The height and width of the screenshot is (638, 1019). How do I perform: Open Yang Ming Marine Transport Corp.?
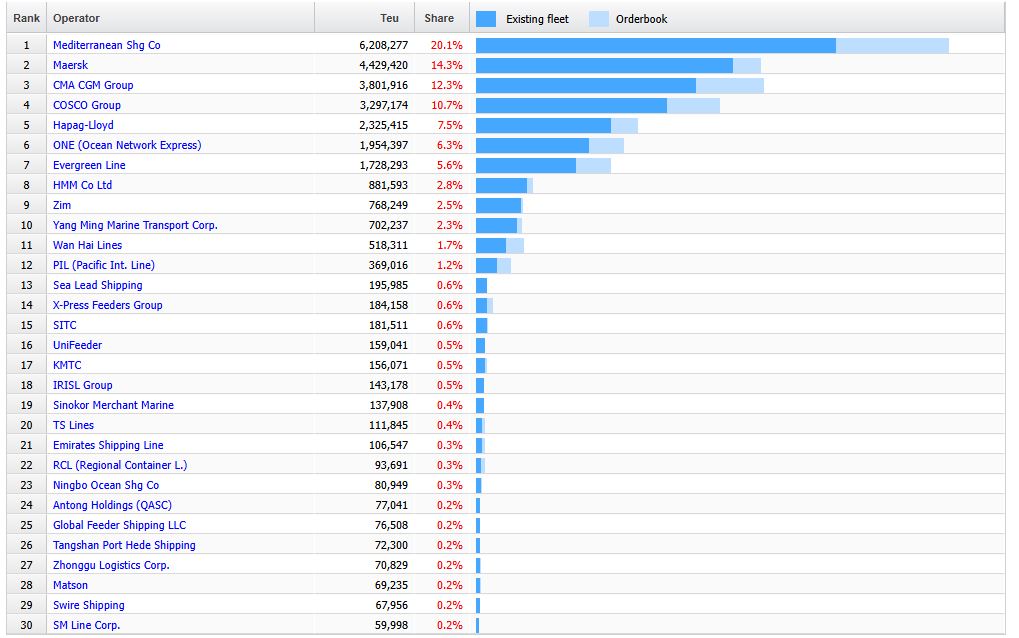pyautogui.click(x=135, y=225)
